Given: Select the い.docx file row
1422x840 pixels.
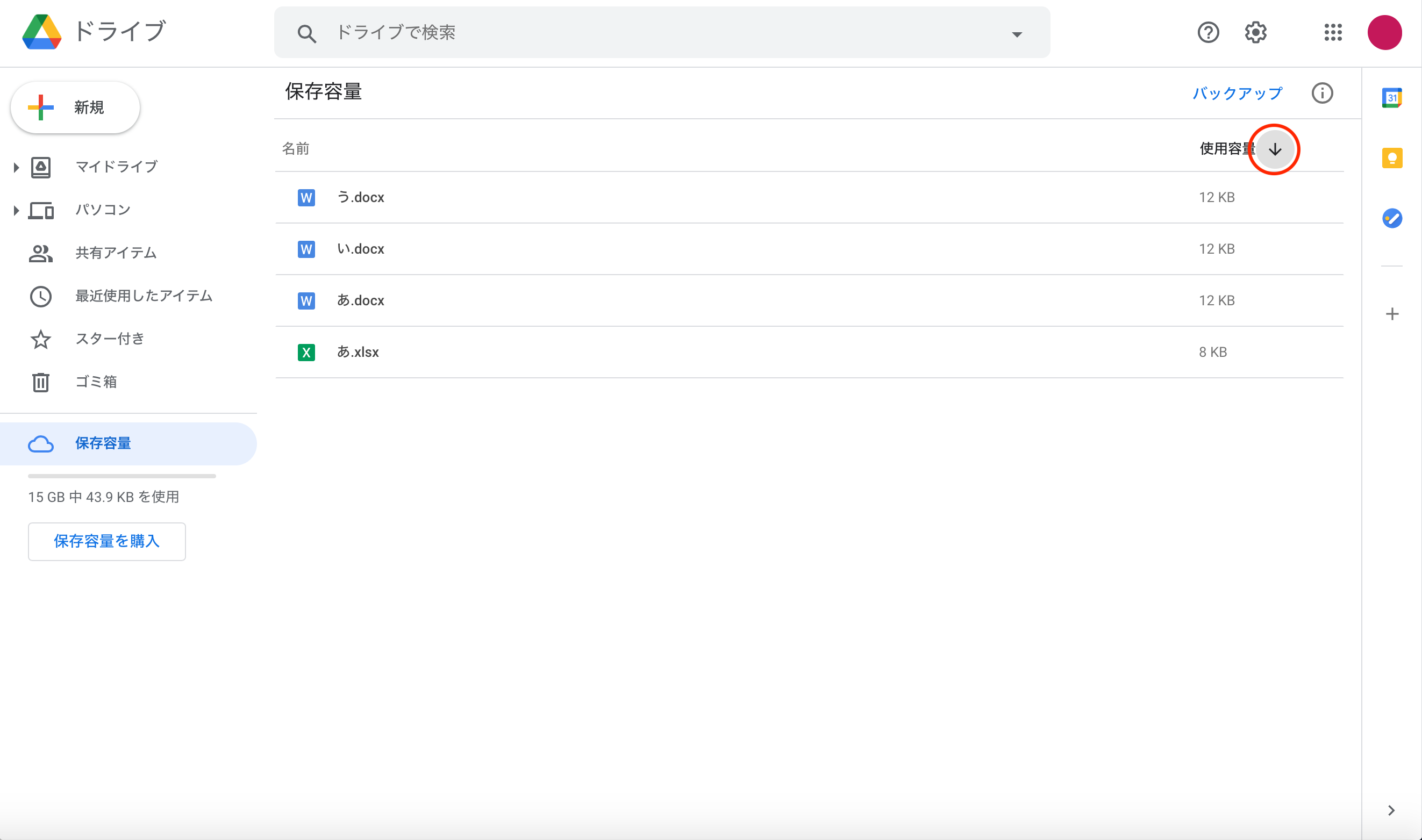Looking at the screenshot, I should tap(809, 249).
